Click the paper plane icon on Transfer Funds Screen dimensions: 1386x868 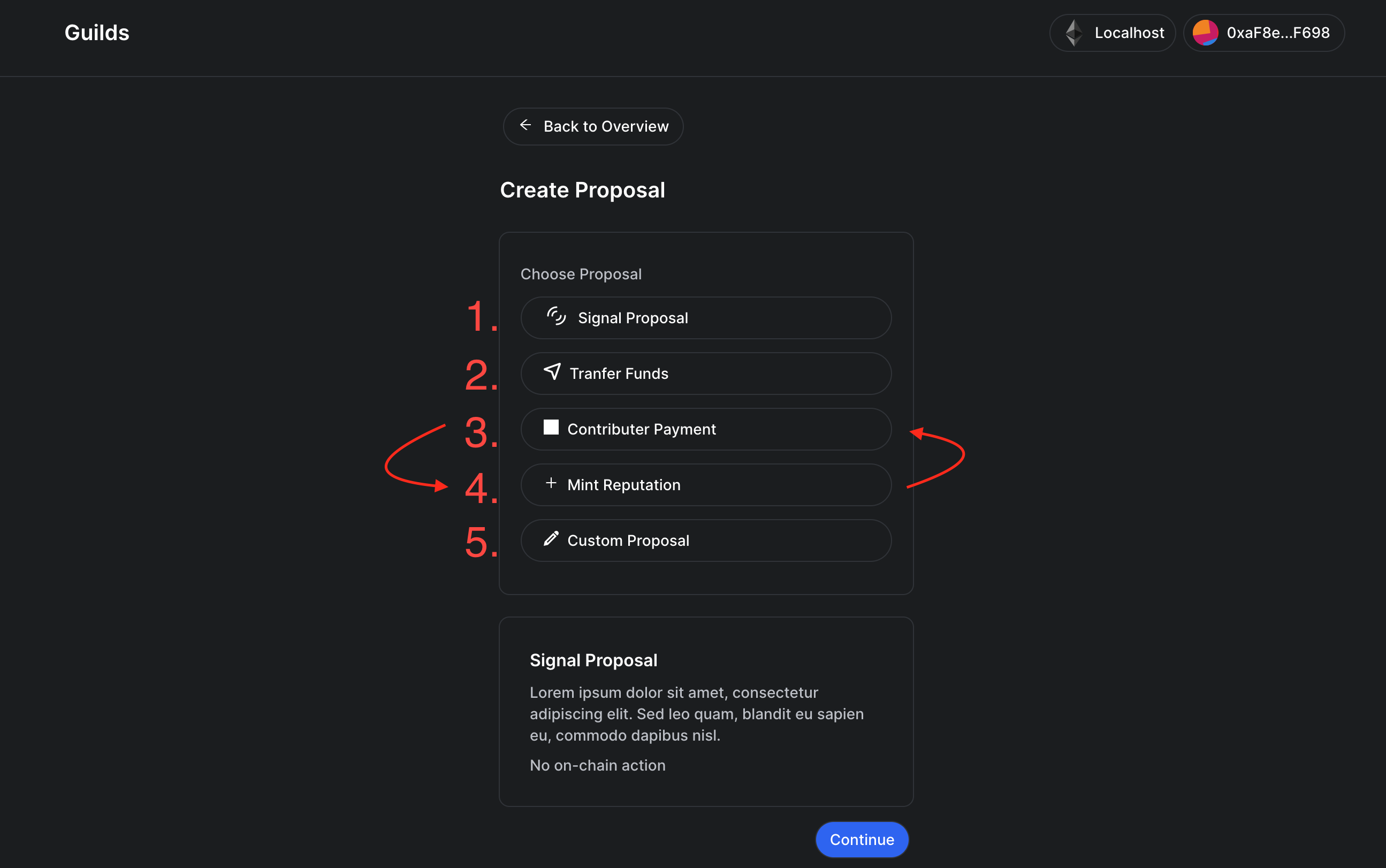coord(552,372)
